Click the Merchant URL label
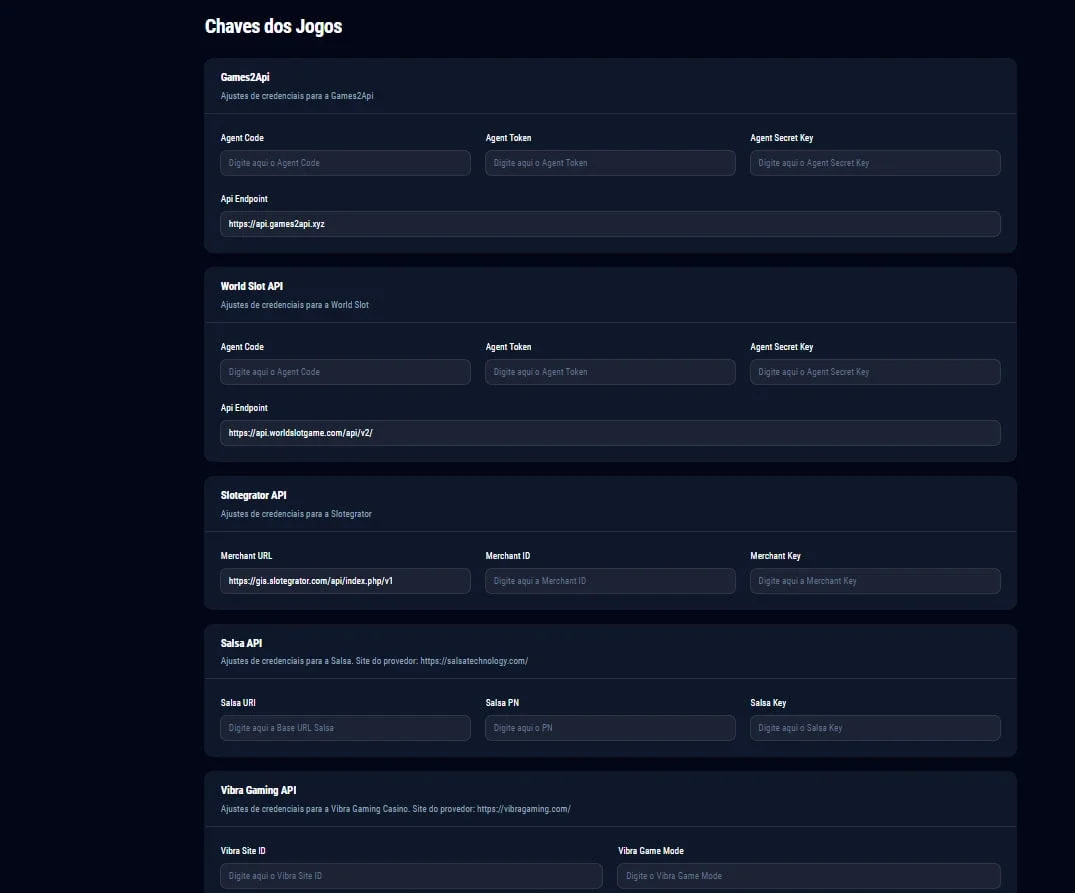Screen dimensions: 1075x893 [x=246, y=556]
